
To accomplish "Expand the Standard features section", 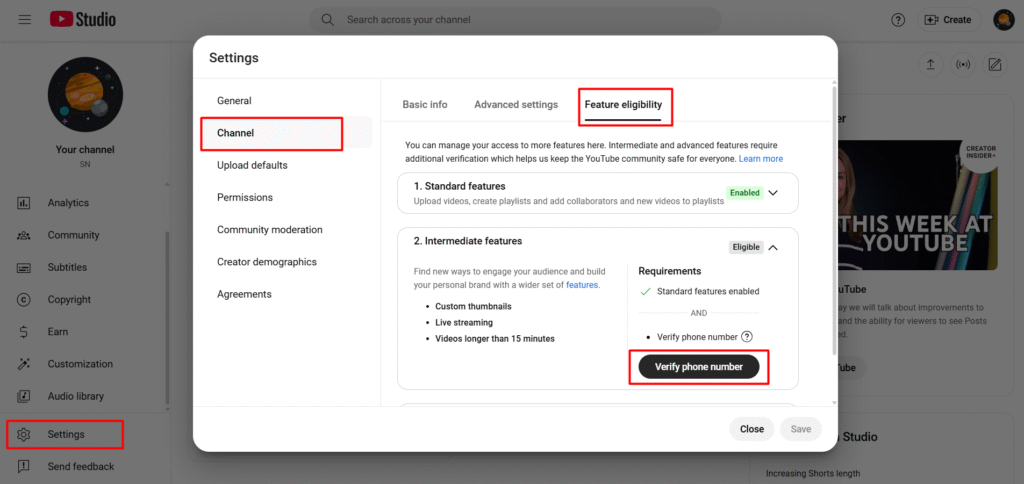I will pos(772,192).
